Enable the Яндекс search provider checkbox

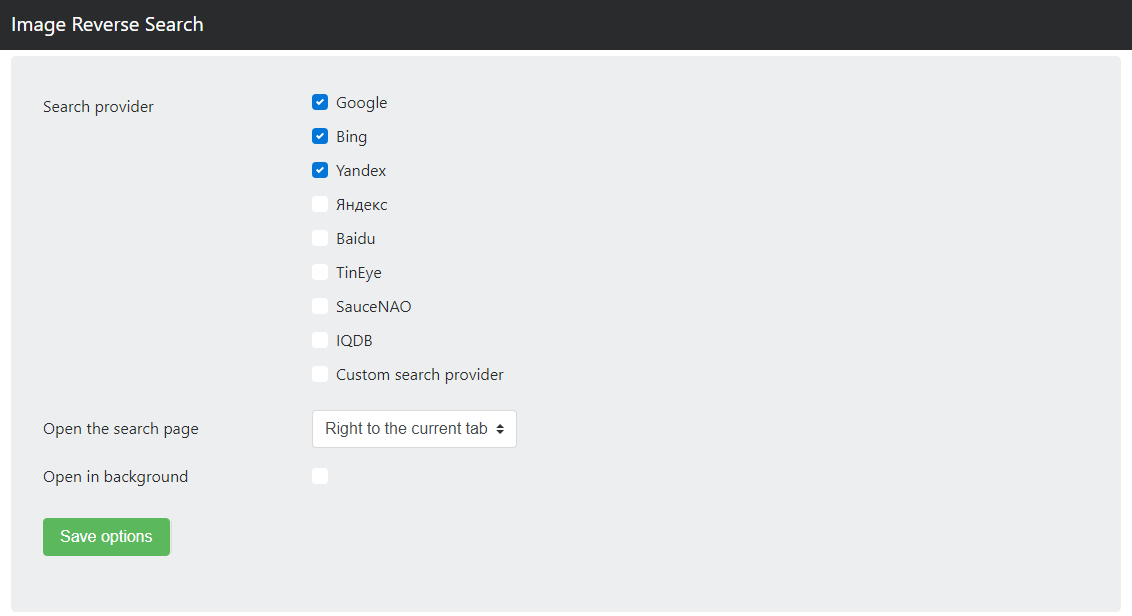[x=320, y=204]
